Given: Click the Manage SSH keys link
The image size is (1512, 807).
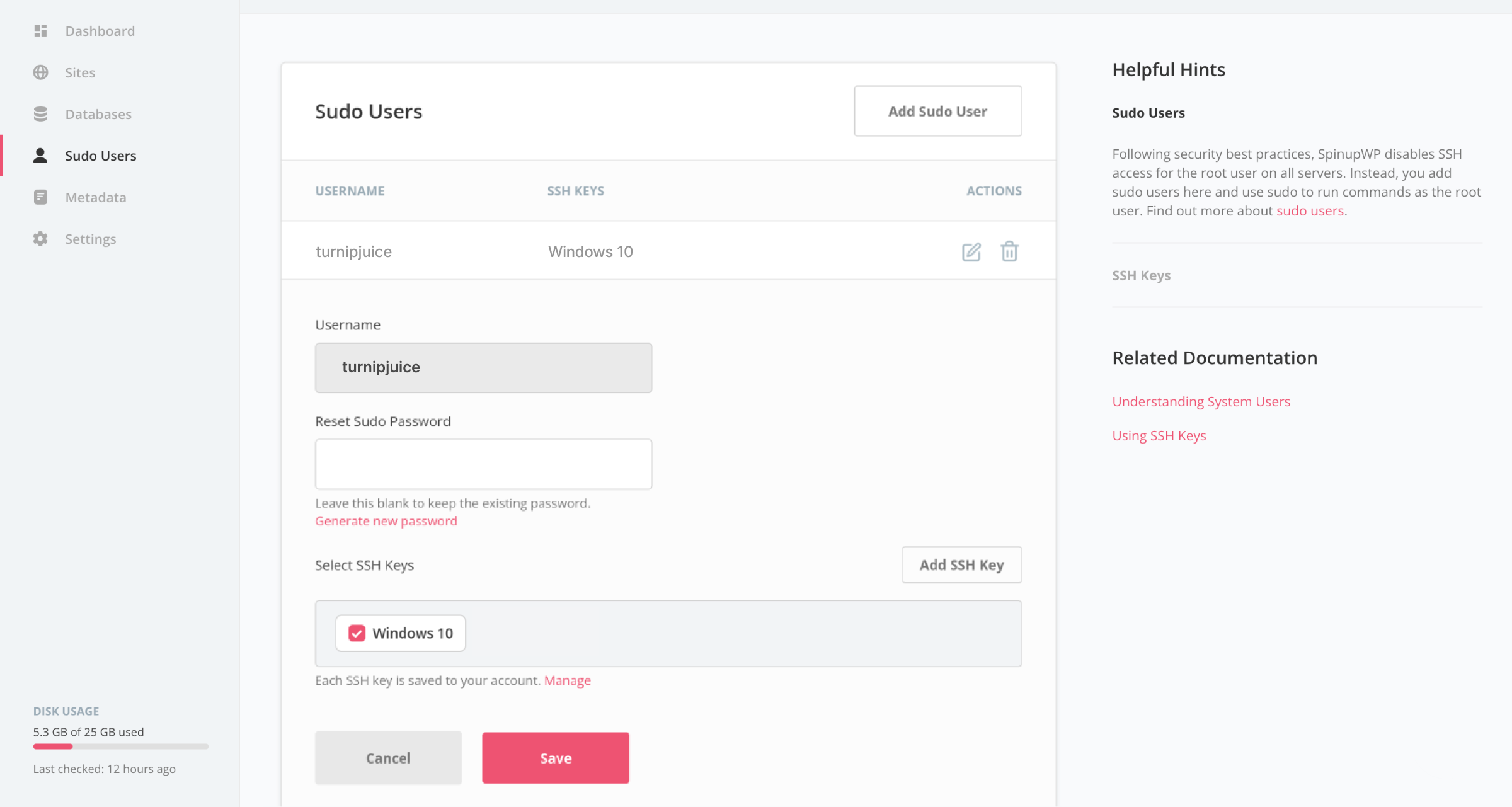Looking at the screenshot, I should [567, 680].
